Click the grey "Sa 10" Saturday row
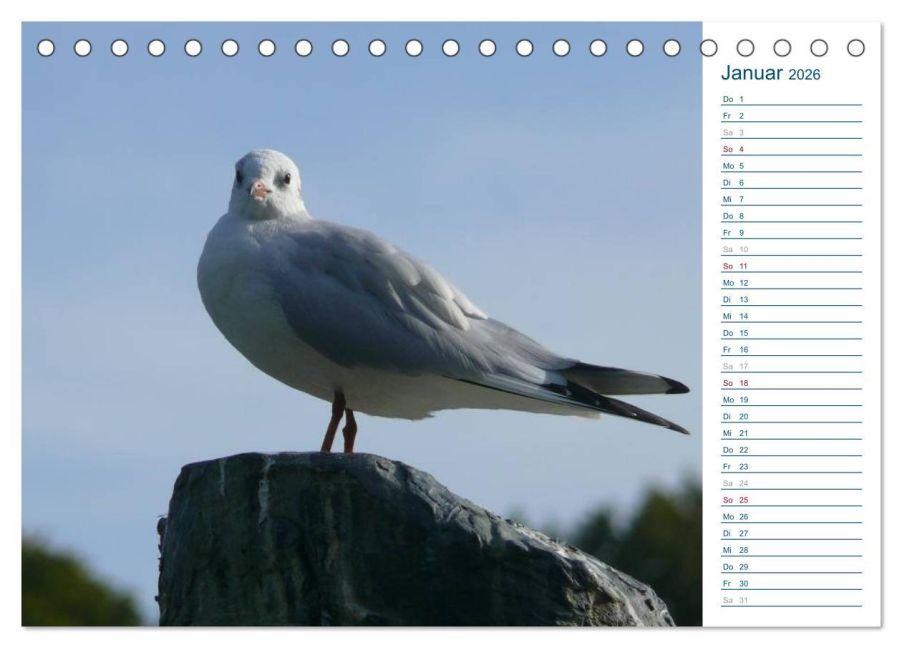This screenshot has width=902, height=648. pyautogui.click(x=790, y=249)
